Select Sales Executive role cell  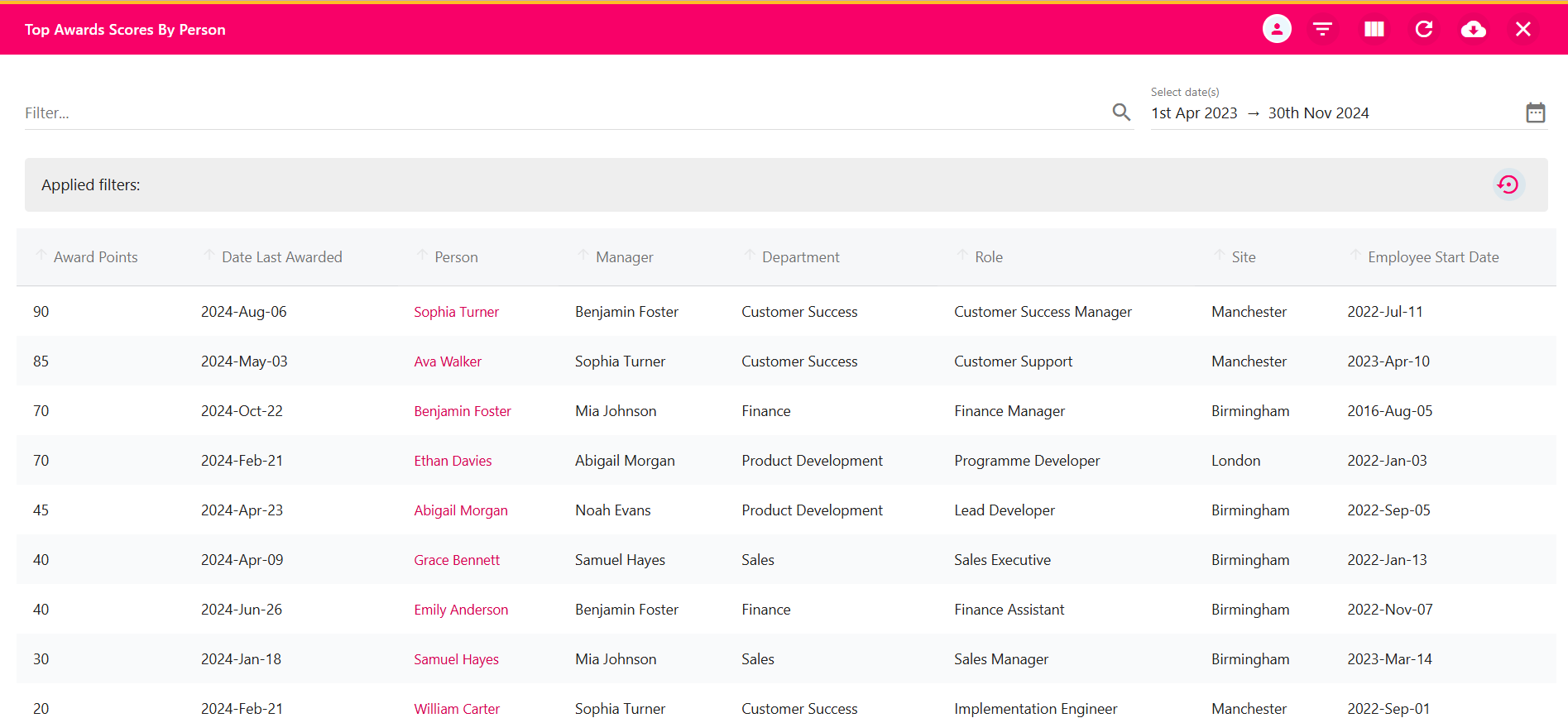(1002, 560)
